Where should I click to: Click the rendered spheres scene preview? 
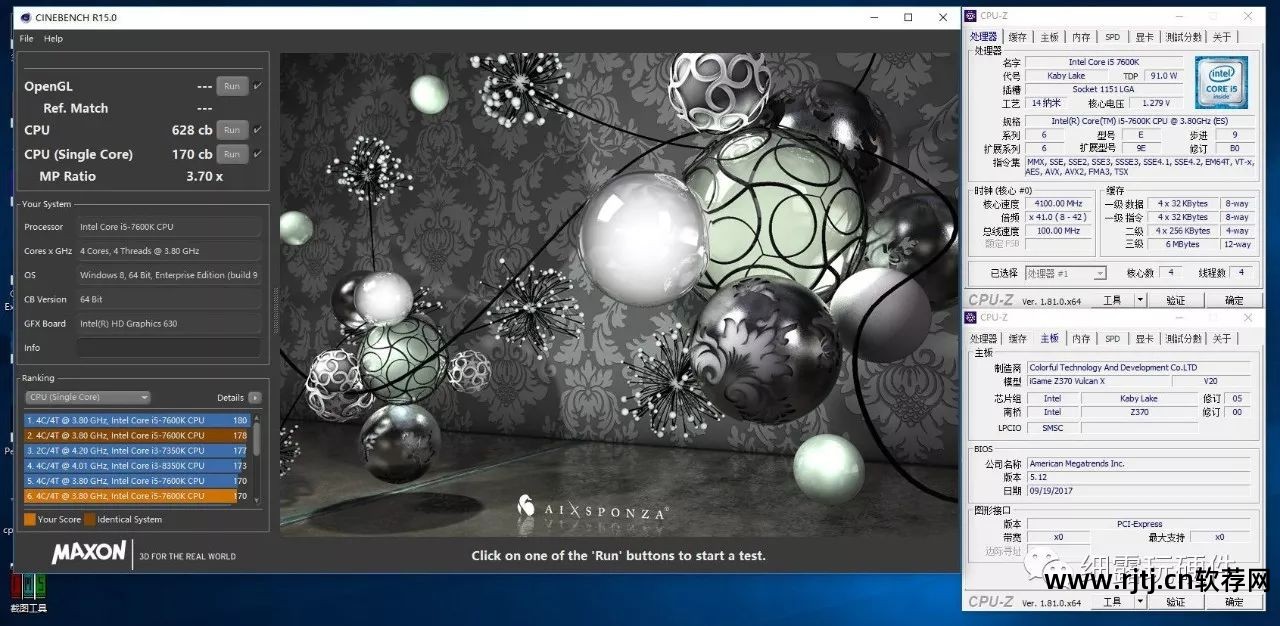[x=618, y=294]
